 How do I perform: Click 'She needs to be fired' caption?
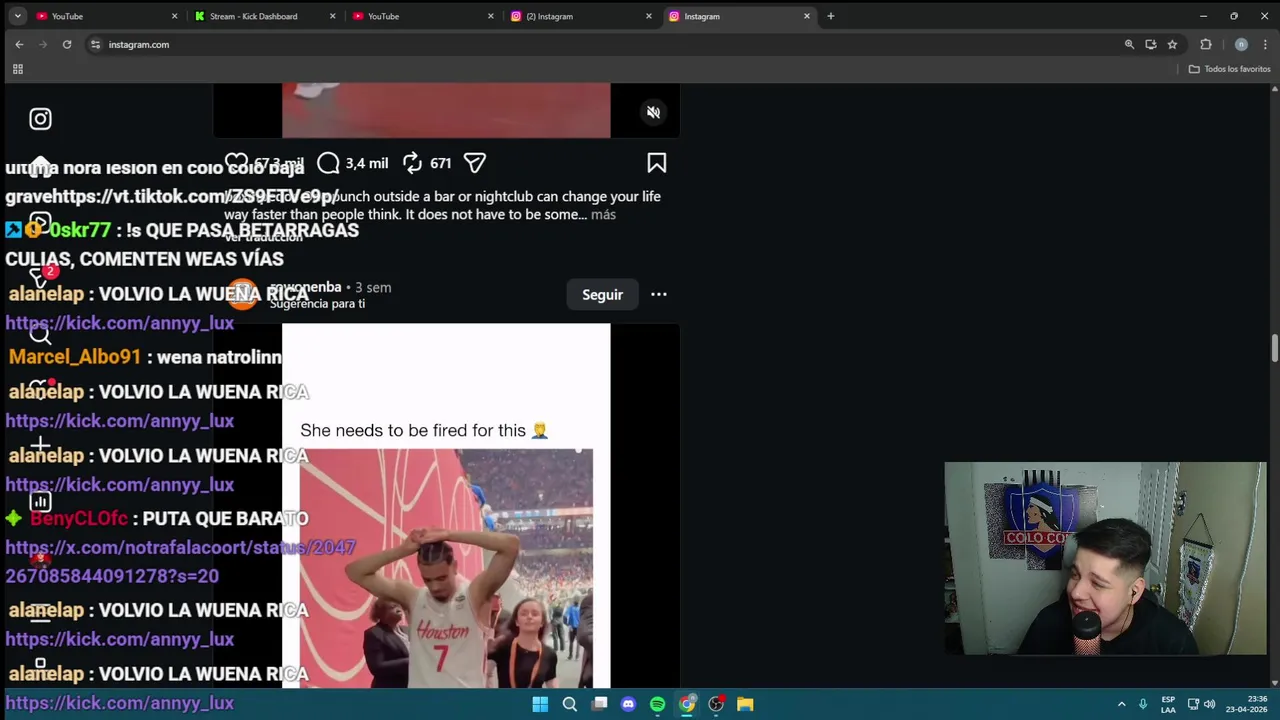click(x=424, y=430)
